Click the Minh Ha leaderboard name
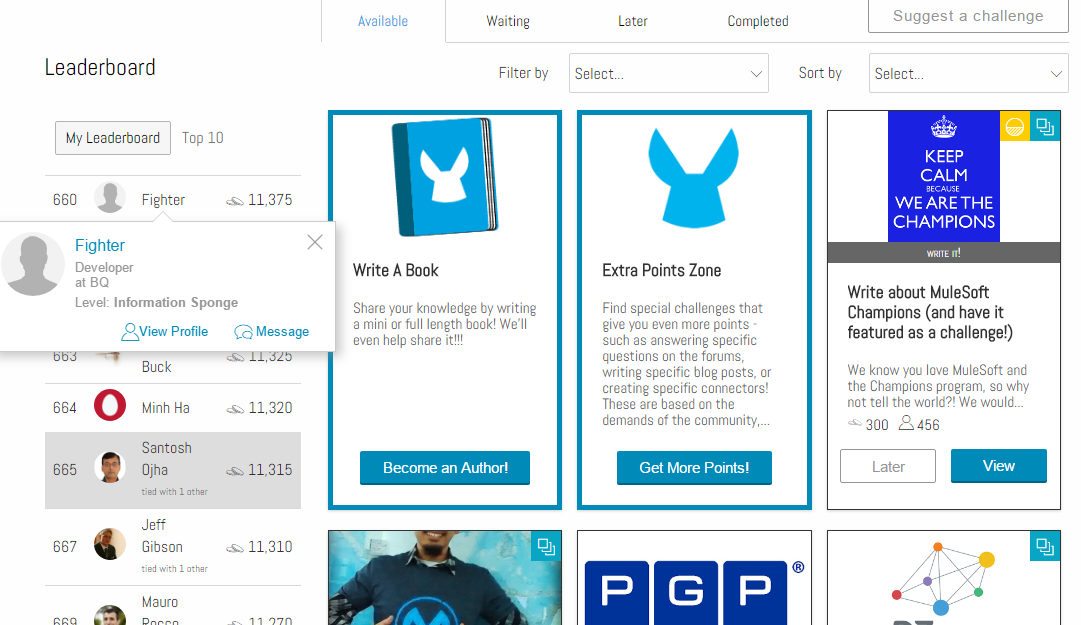 pos(165,408)
